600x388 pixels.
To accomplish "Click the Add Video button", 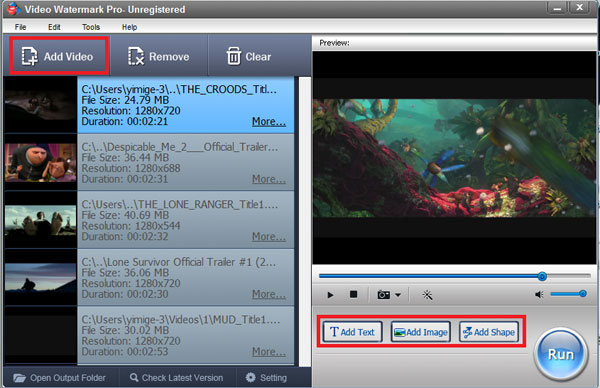I will click(58, 56).
